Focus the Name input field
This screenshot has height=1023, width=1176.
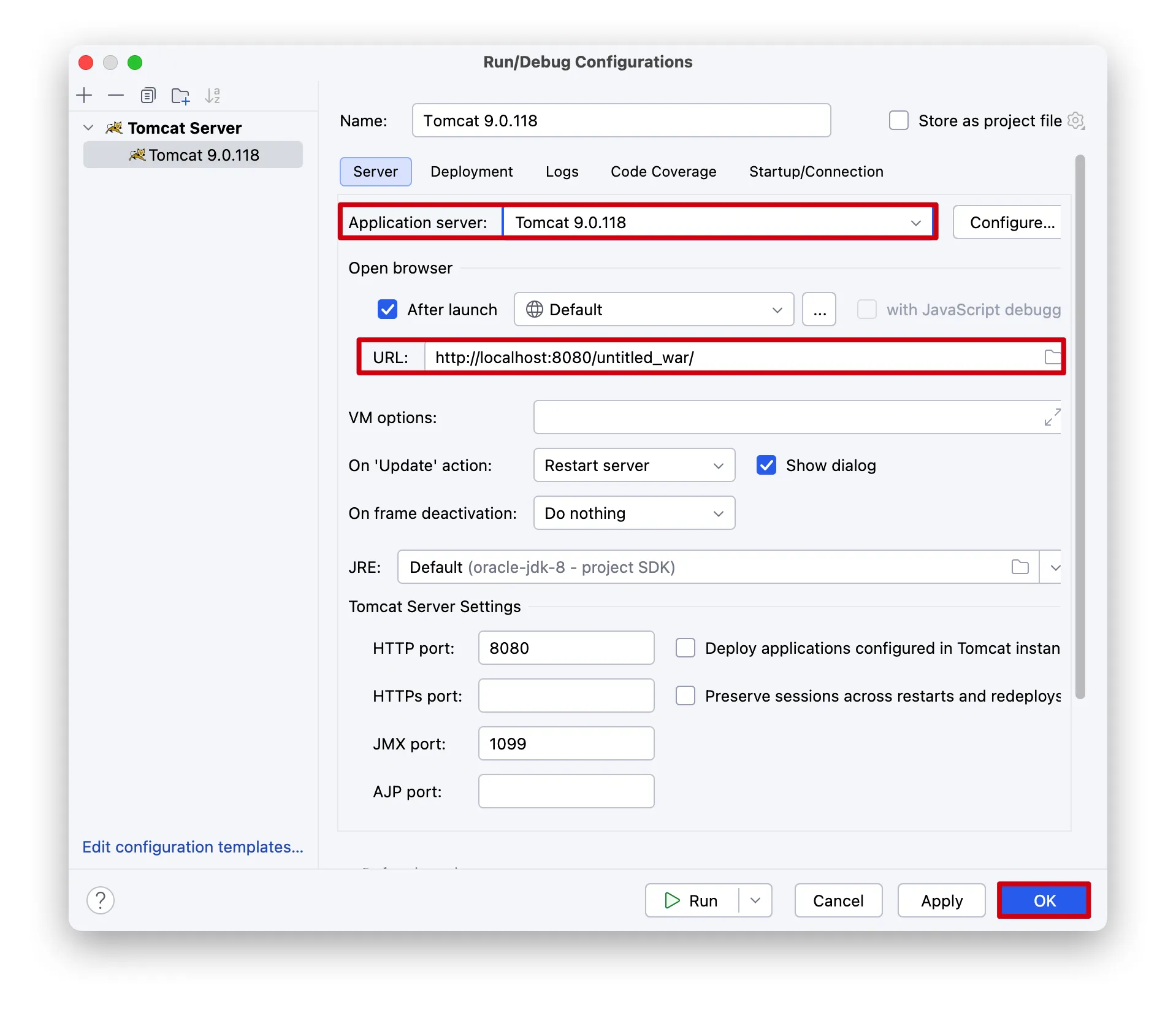pyautogui.click(x=622, y=121)
